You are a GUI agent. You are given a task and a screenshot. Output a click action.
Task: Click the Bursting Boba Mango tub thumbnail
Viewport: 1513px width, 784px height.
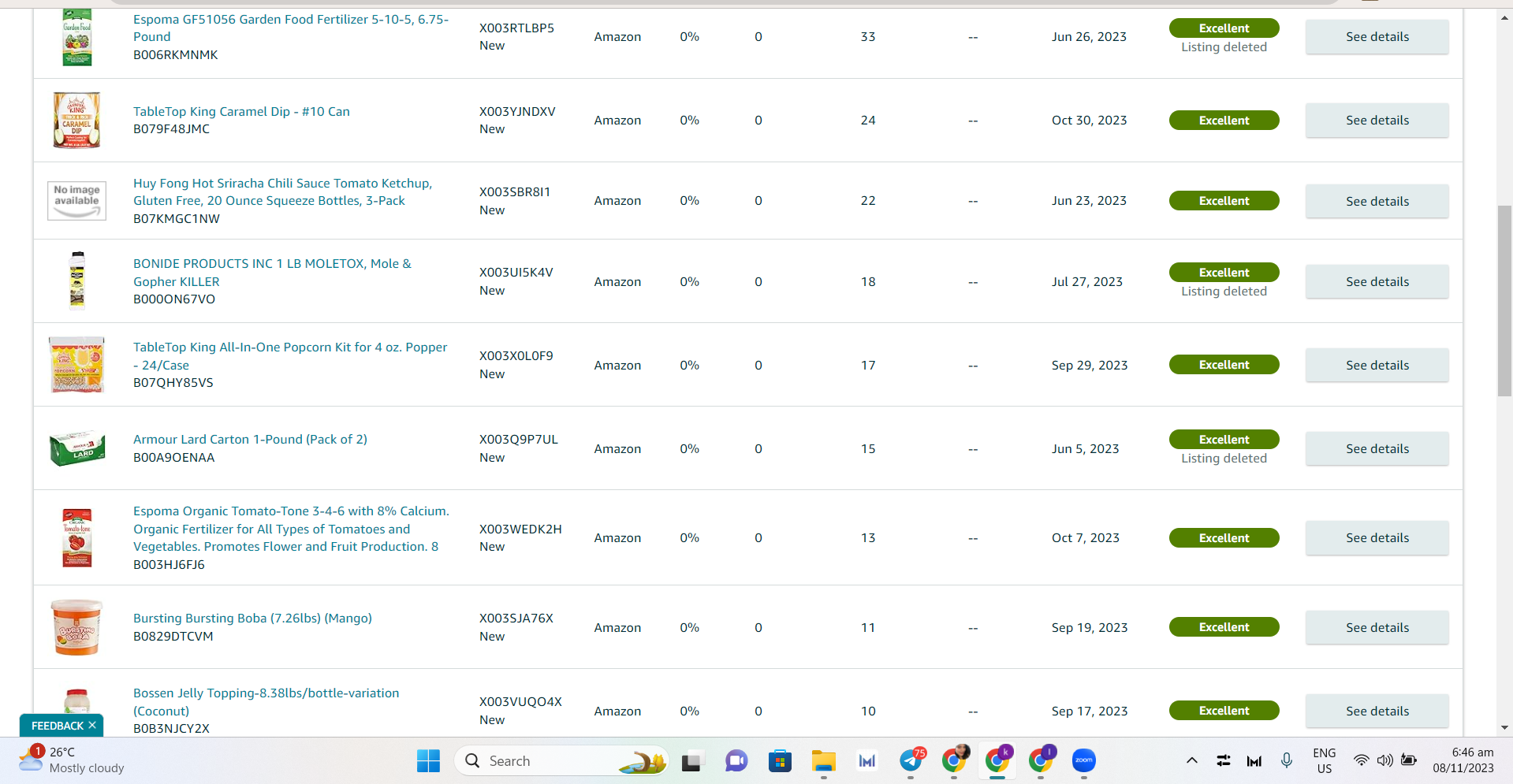(76, 627)
